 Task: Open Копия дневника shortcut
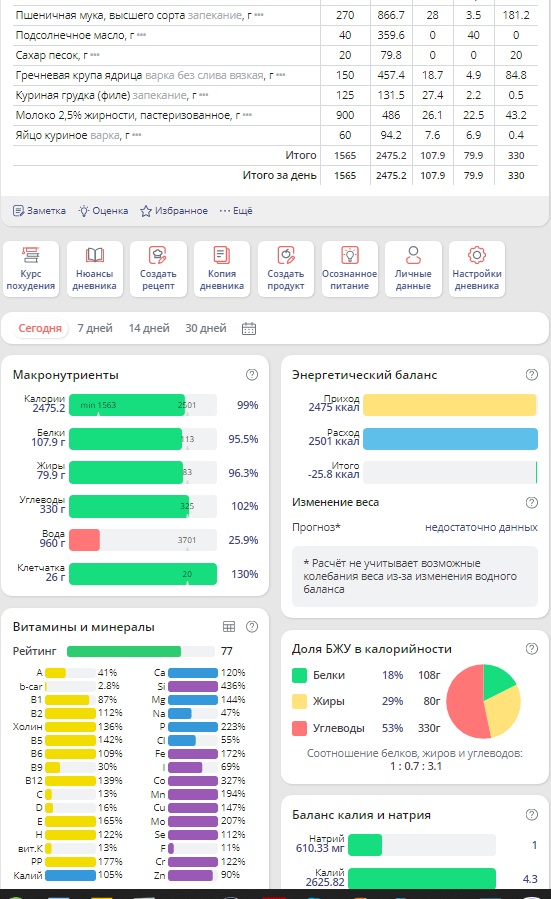[x=222, y=269]
